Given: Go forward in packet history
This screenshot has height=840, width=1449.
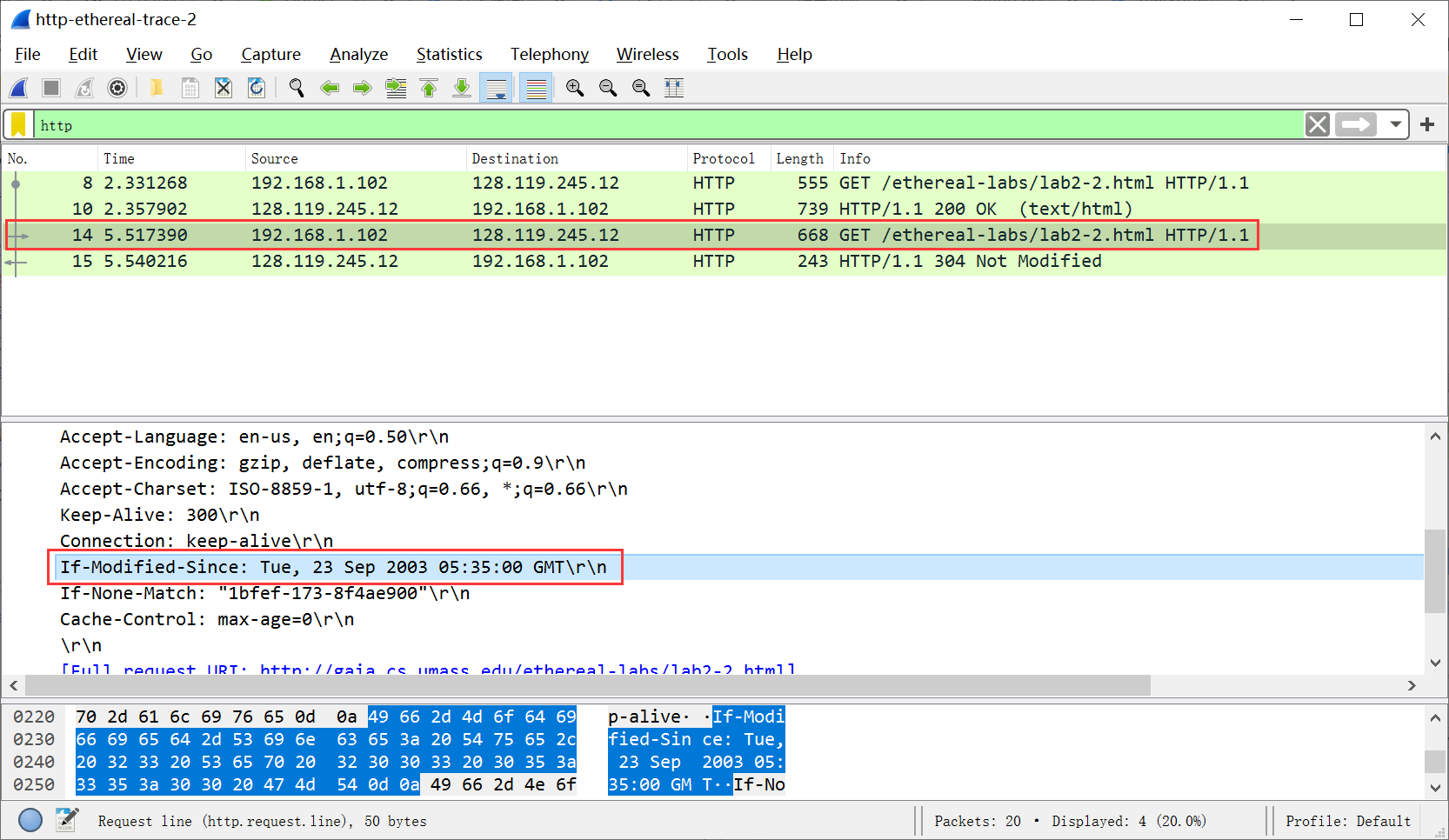Looking at the screenshot, I should click(363, 88).
